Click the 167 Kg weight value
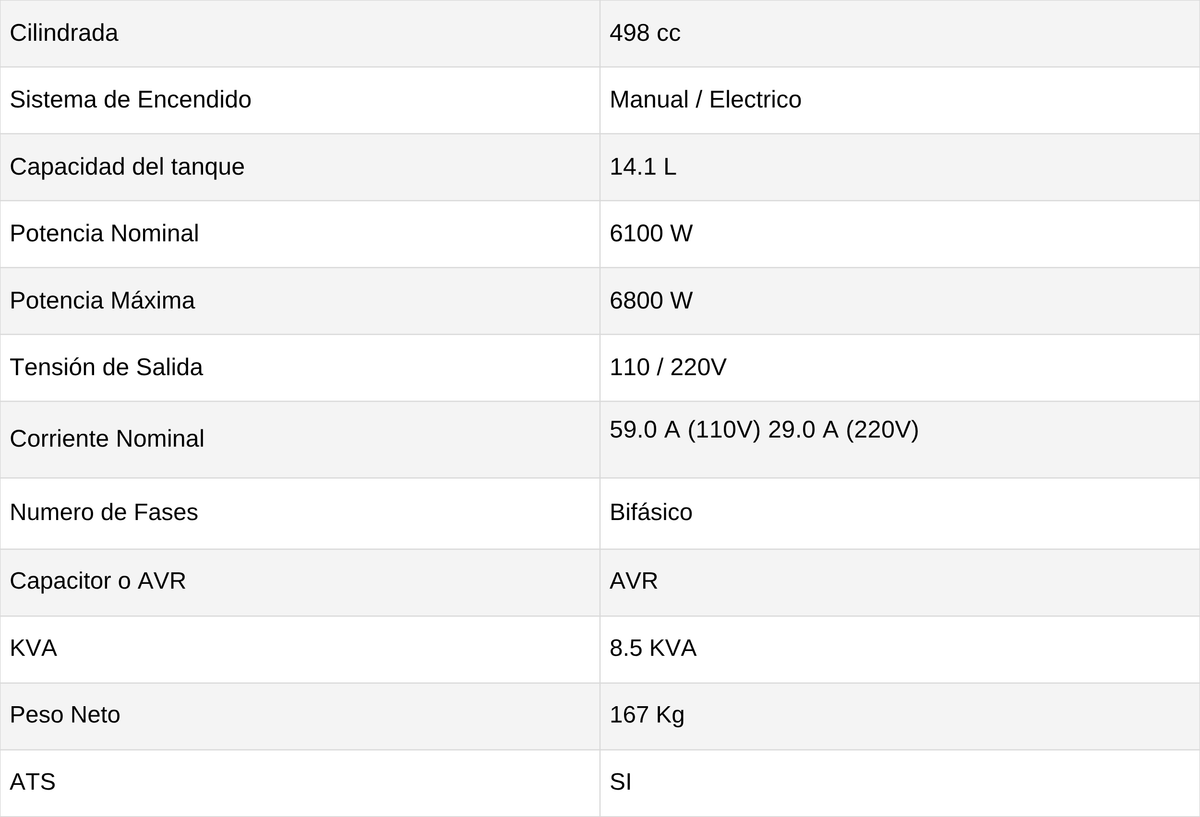The height and width of the screenshot is (817, 1200). (647, 715)
